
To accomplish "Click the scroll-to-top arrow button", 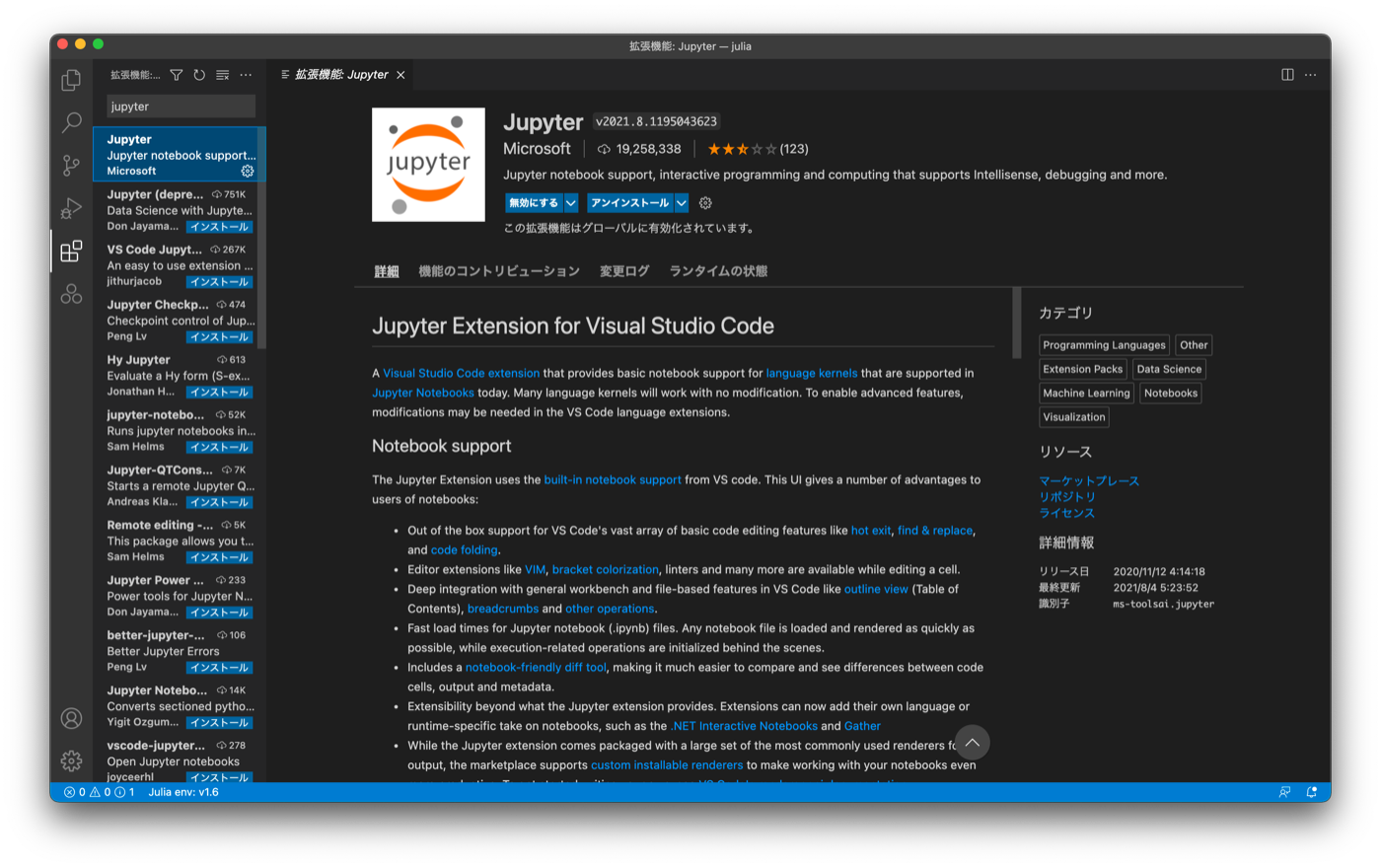I will click(x=972, y=743).
